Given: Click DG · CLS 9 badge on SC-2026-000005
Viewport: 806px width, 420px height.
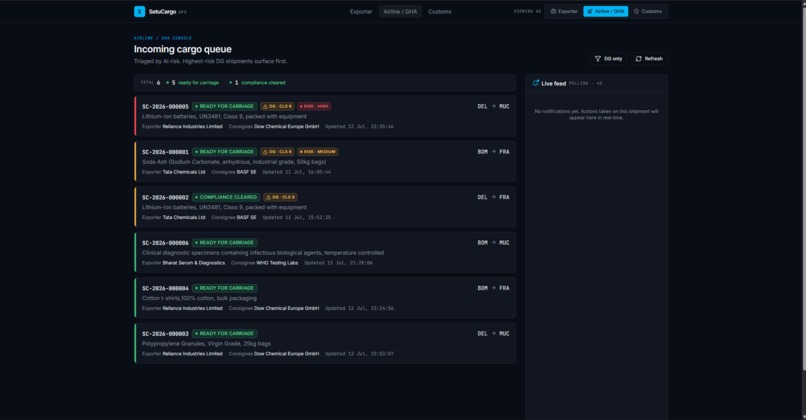Looking at the screenshot, I should pyautogui.click(x=277, y=106).
